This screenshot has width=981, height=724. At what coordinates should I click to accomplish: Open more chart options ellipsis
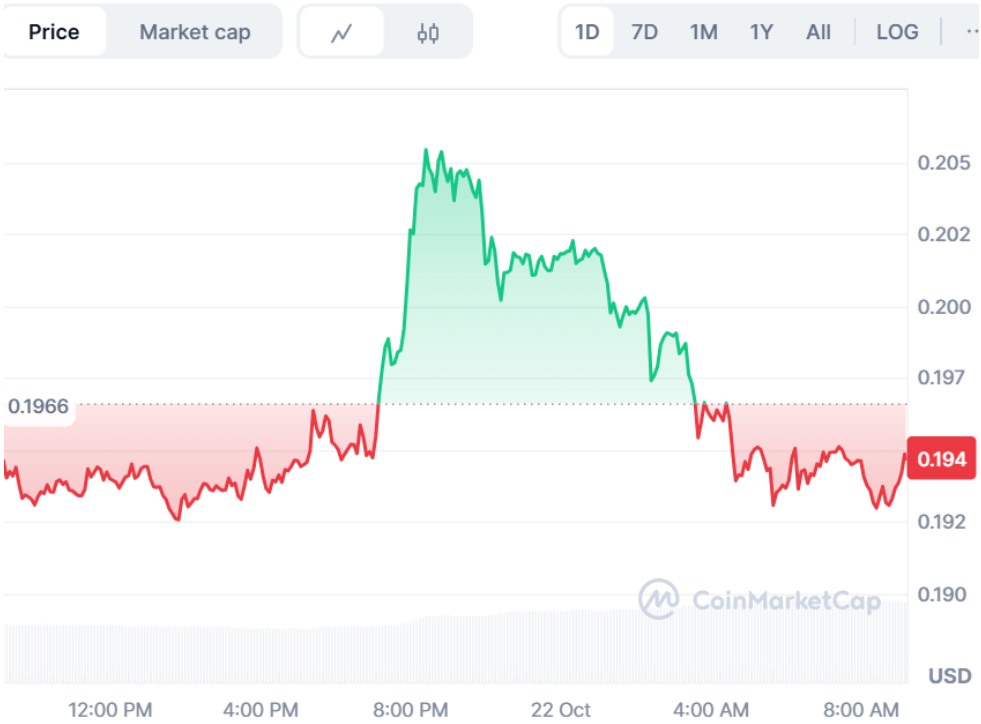click(x=971, y=32)
